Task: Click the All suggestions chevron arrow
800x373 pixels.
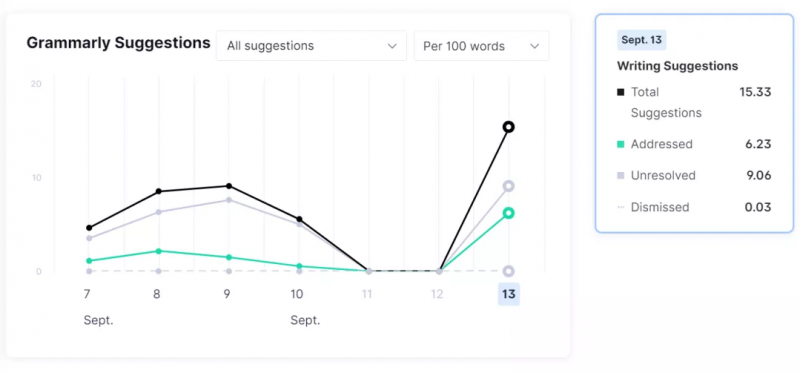Action: 392,46
